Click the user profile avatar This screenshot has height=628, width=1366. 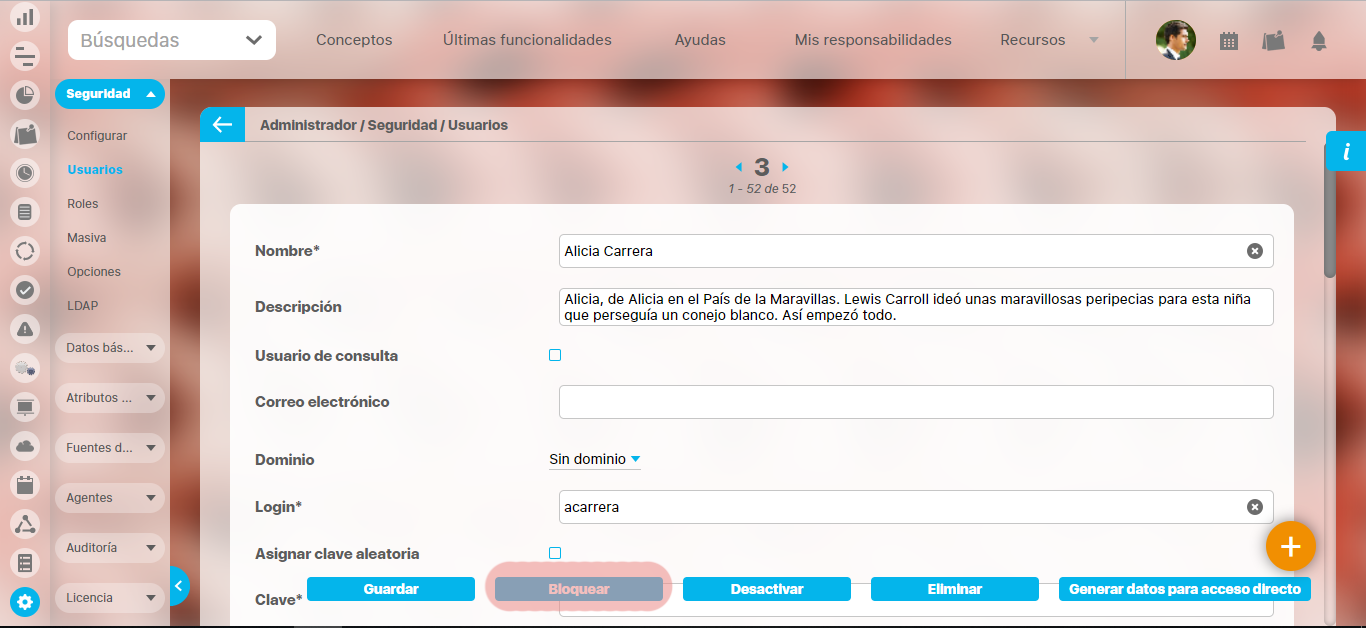1175,41
